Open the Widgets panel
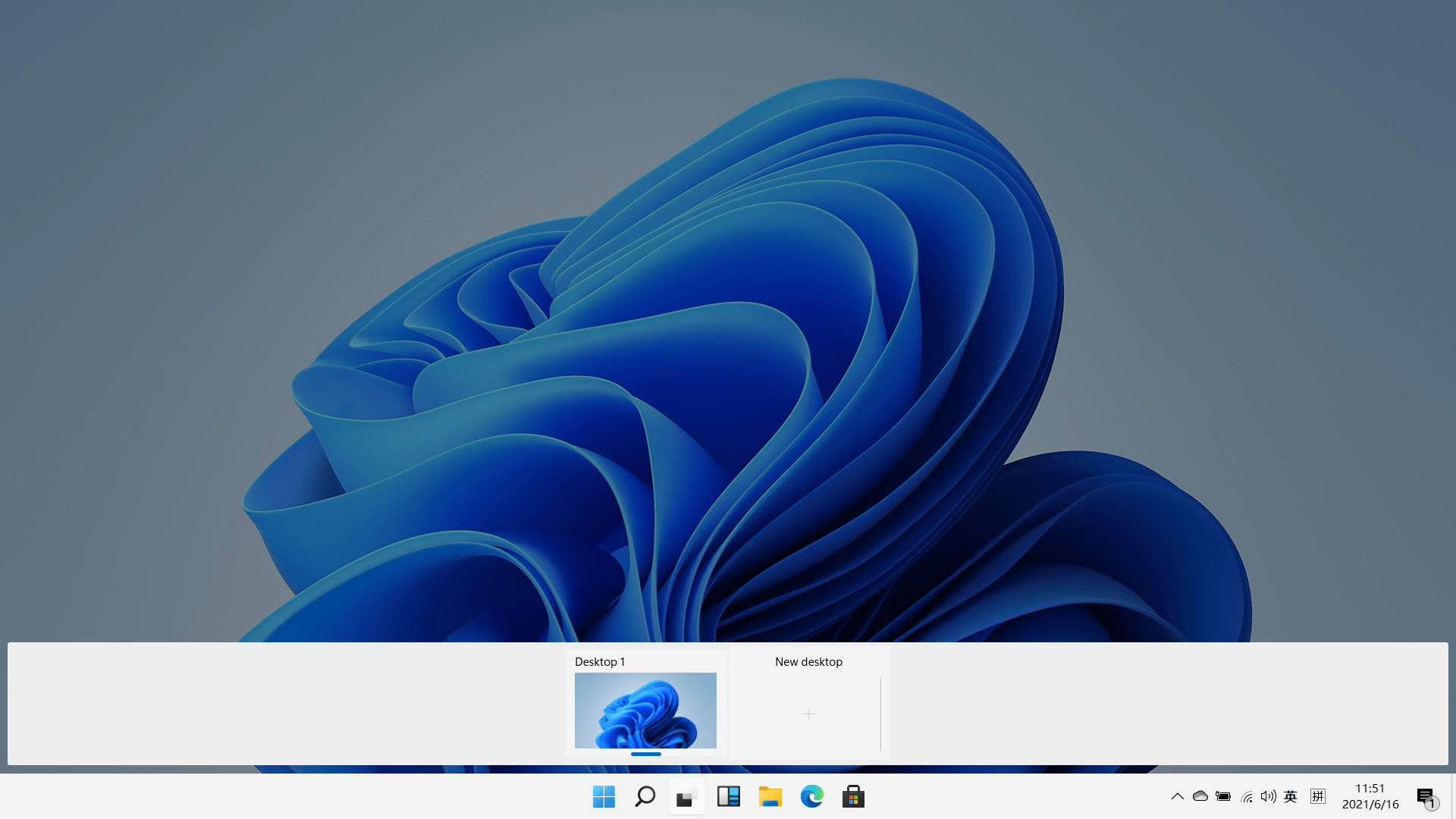The image size is (1456, 819). [x=728, y=797]
